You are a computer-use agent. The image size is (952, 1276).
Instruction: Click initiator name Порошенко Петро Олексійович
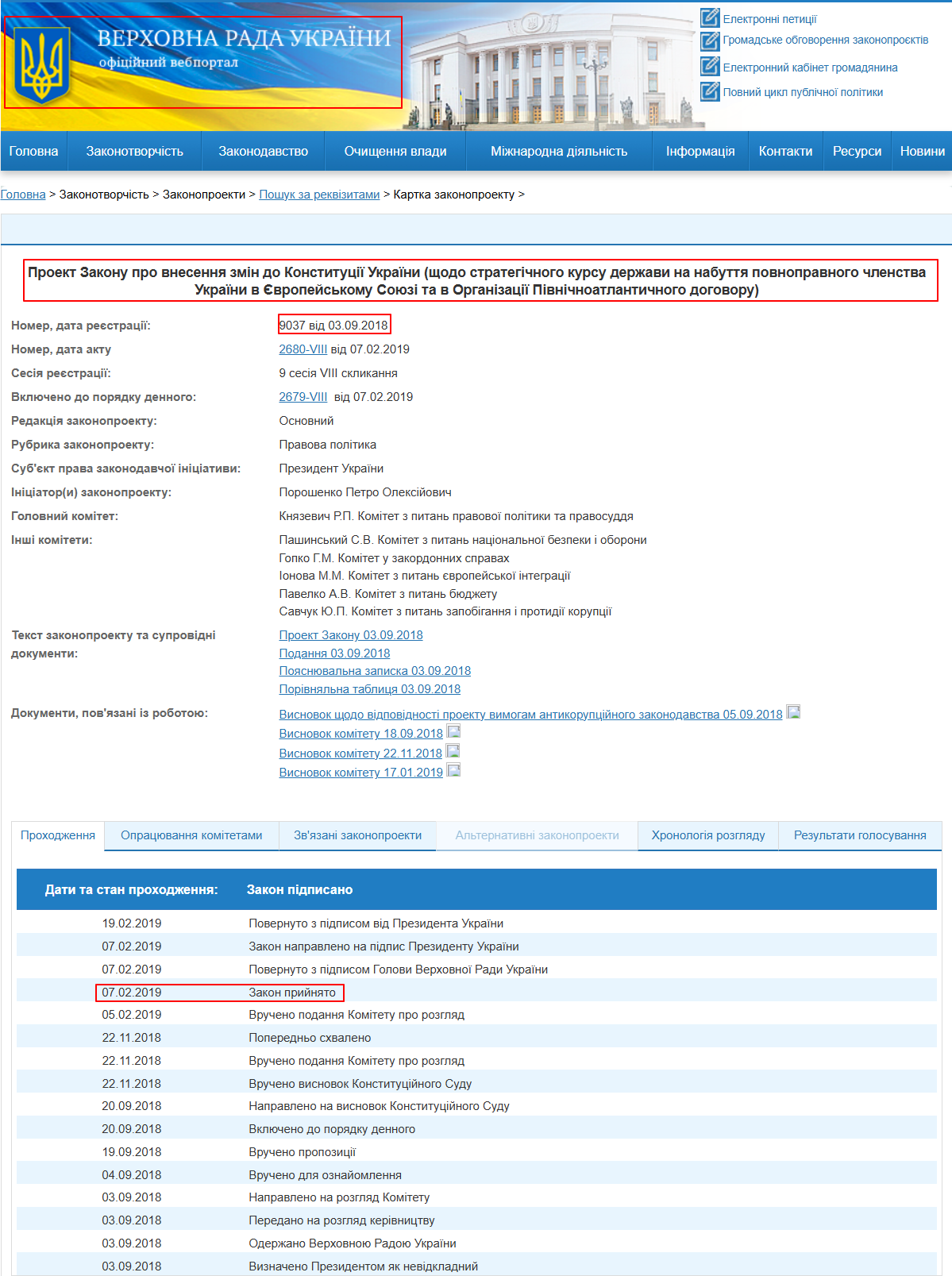(365, 492)
